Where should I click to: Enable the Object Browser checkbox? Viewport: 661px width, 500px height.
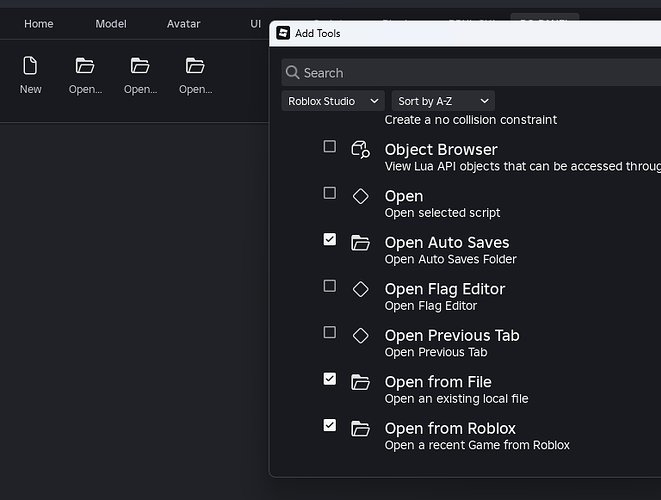click(x=329, y=147)
